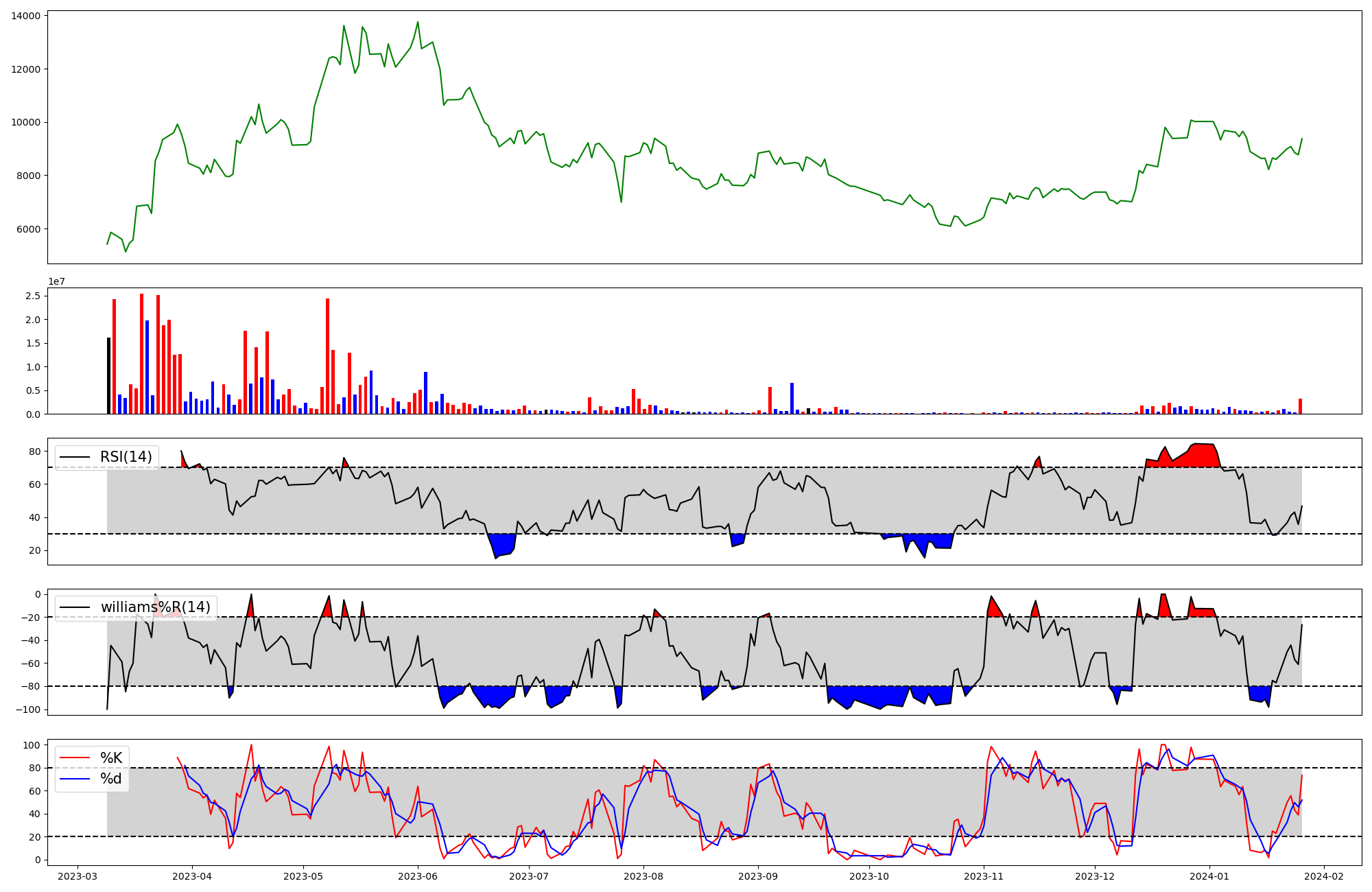
Task: Click the 6000 price axis tick label
Action: pos(28,229)
